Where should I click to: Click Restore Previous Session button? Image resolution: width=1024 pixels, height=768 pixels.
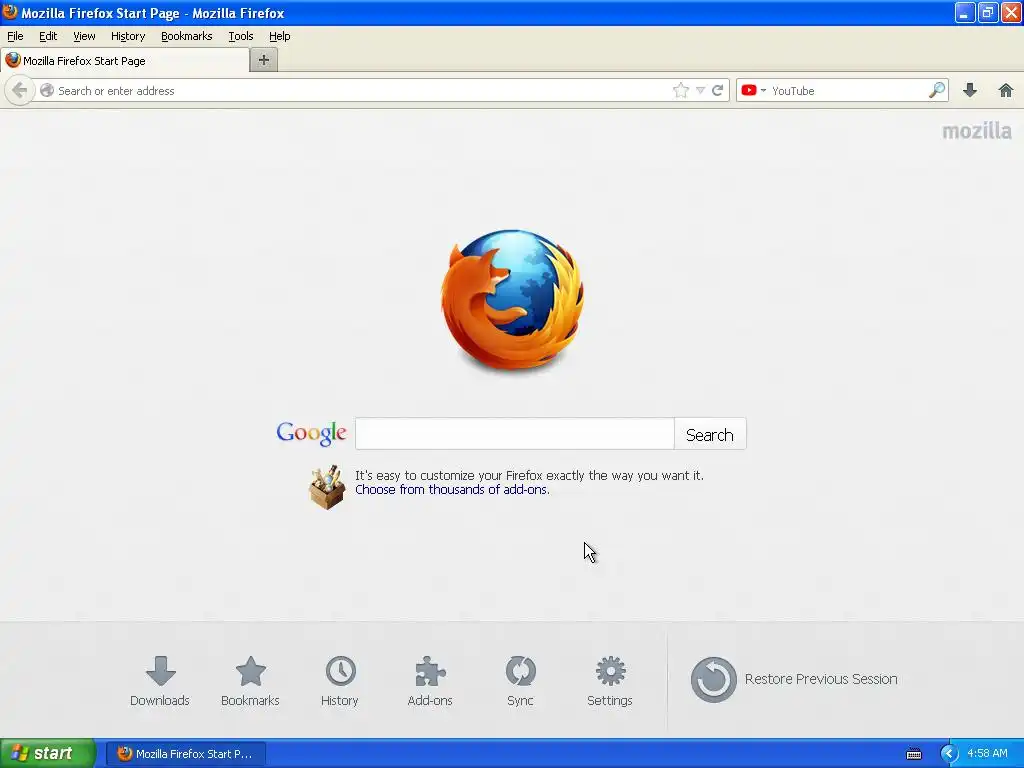tap(794, 679)
